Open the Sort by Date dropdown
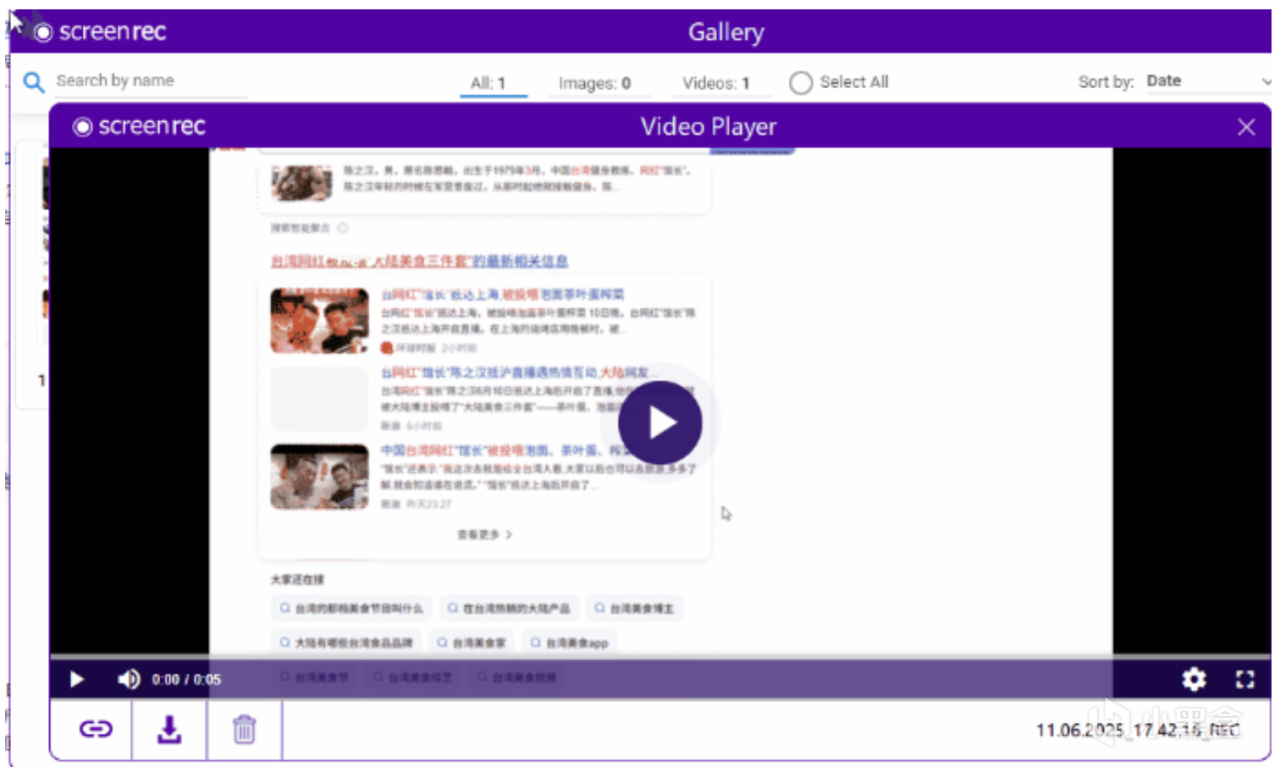Image resolution: width=1280 pixels, height=767 pixels. point(1208,81)
